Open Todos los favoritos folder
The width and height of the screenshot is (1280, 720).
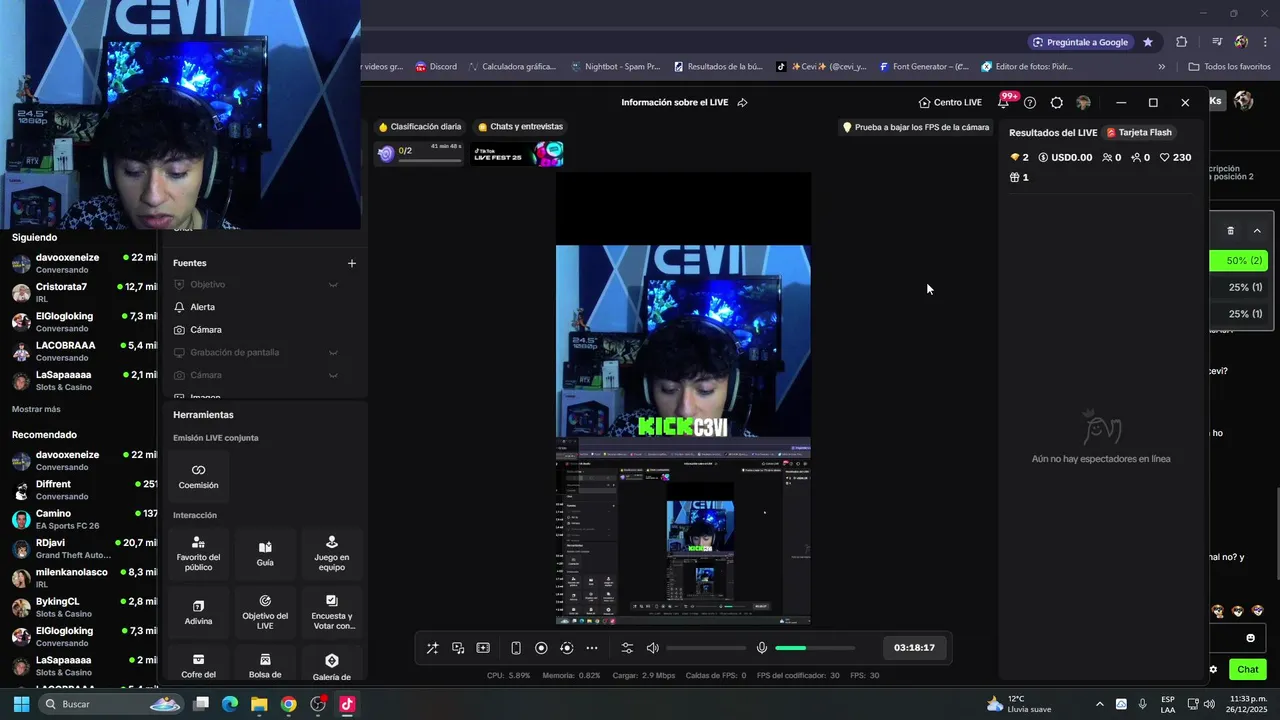click(1229, 67)
